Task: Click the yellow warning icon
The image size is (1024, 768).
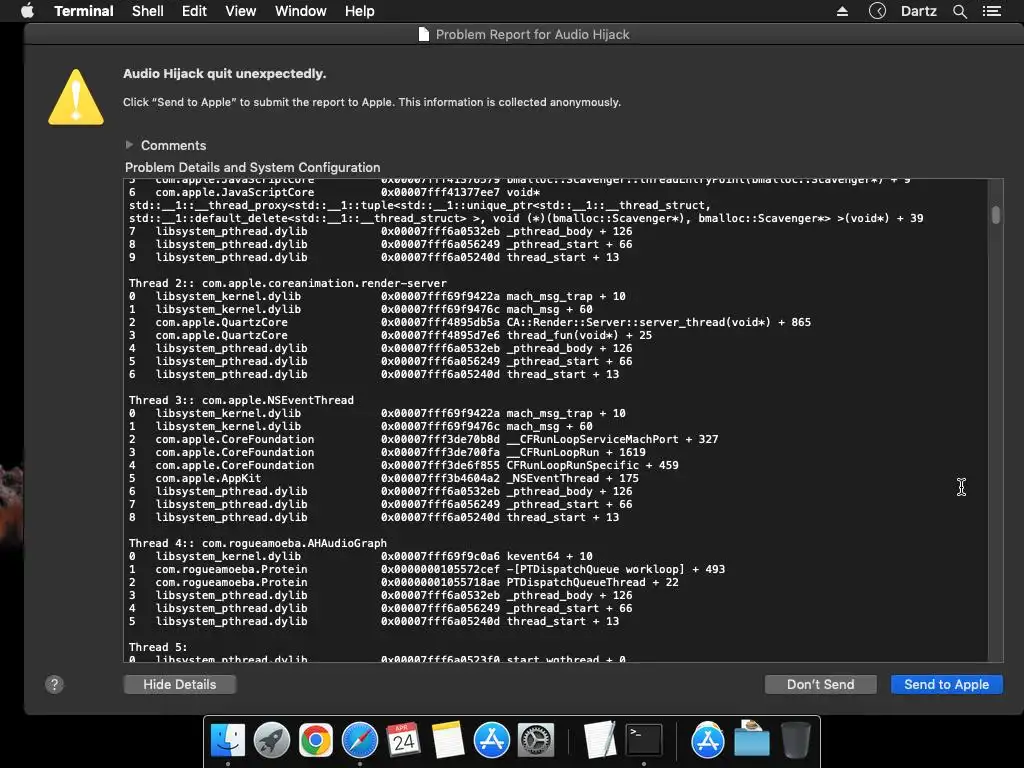Action: pyautogui.click(x=76, y=97)
